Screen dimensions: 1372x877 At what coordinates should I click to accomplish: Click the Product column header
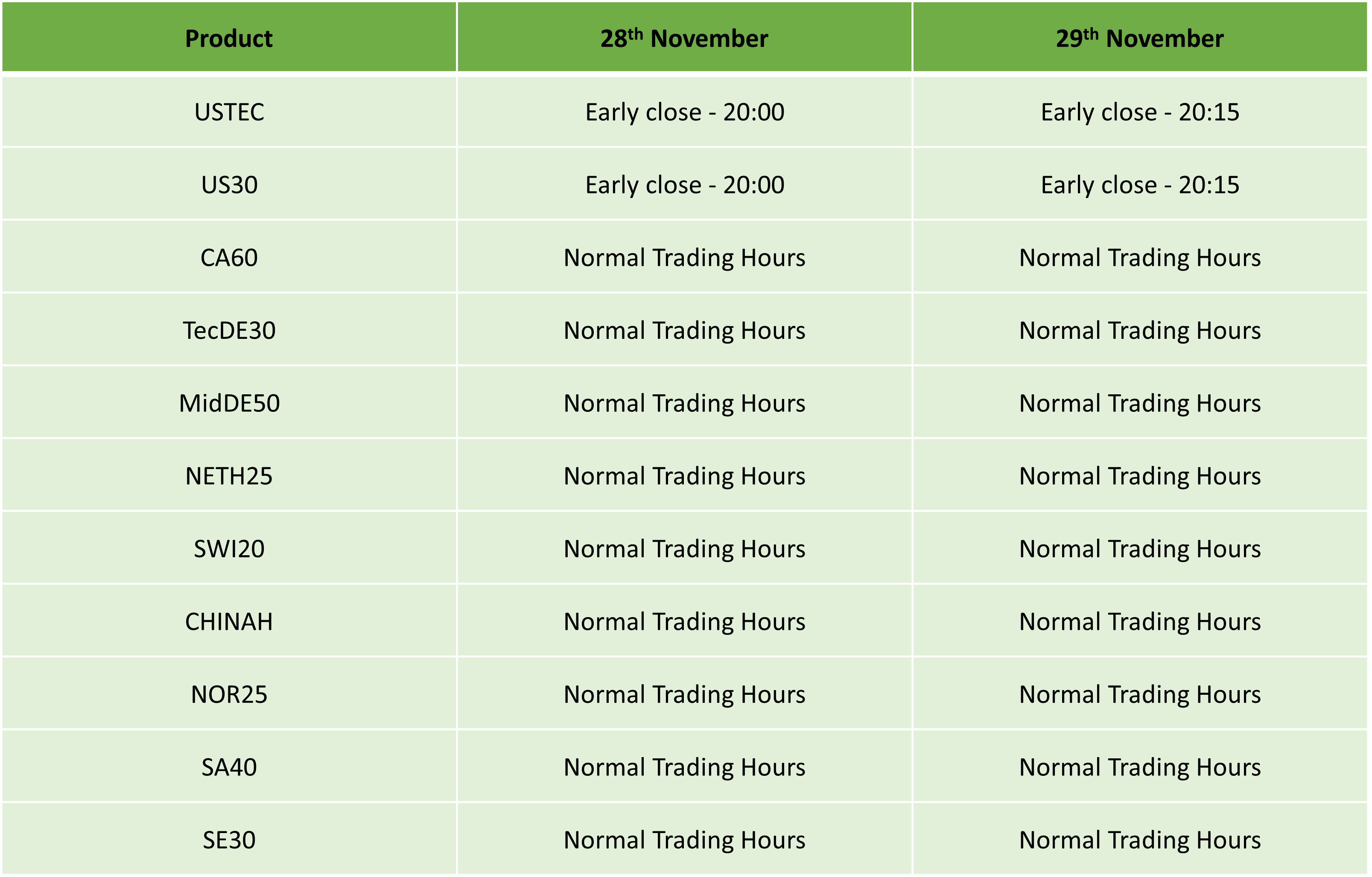point(228,38)
